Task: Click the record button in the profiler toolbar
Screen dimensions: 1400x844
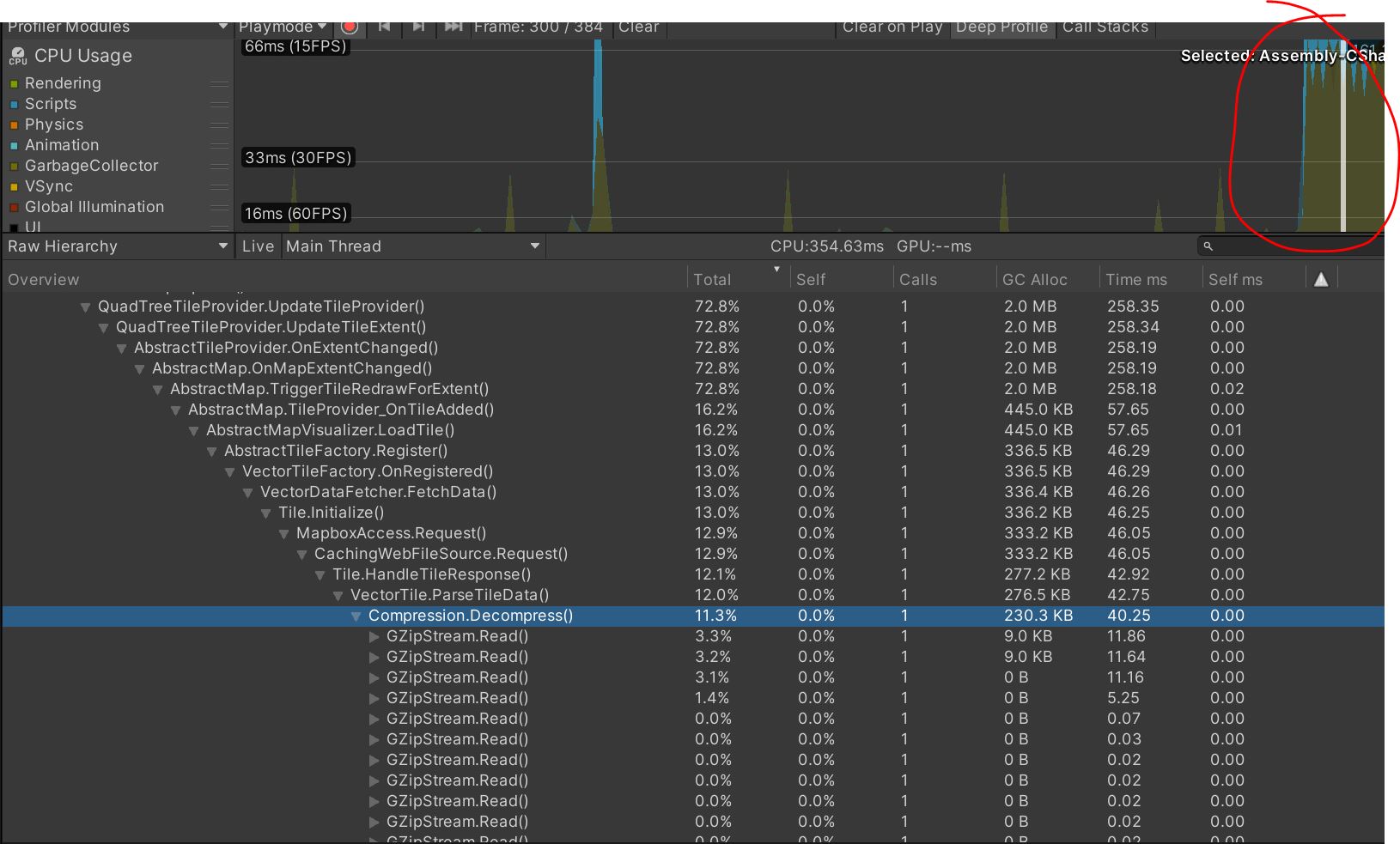Action: tap(350, 26)
